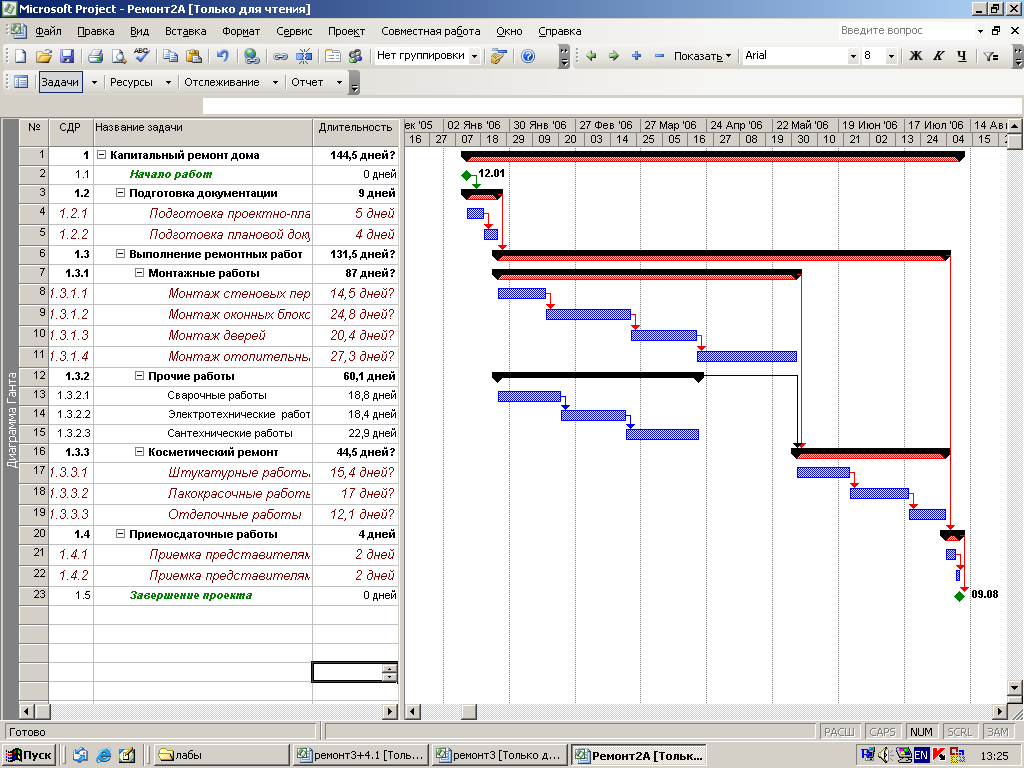This screenshot has width=1024, height=768.
Task: Assign resources people icon
Action: (355, 56)
